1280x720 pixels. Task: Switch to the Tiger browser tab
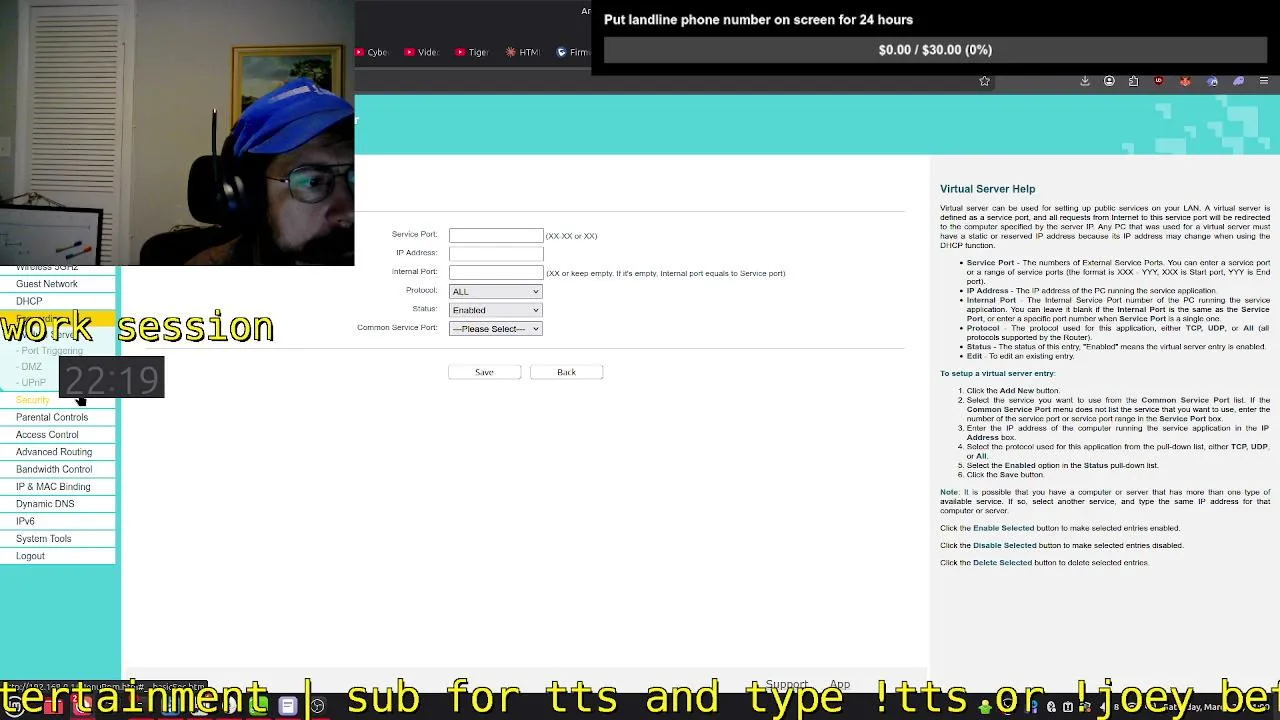472,52
